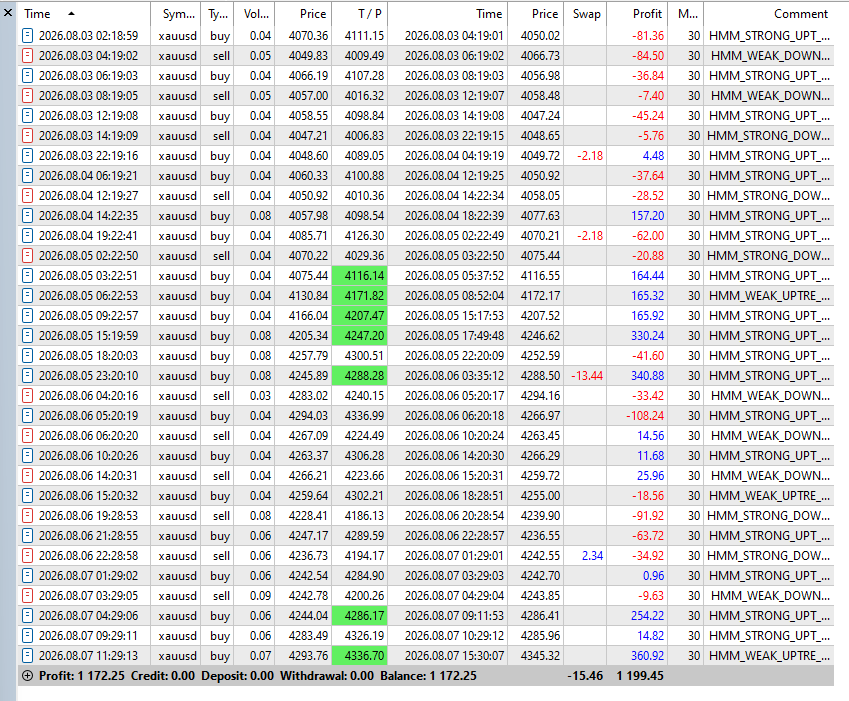Click highlighted T/P value 4336.70
The width and height of the screenshot is (849, 701).
coord(360,657)
